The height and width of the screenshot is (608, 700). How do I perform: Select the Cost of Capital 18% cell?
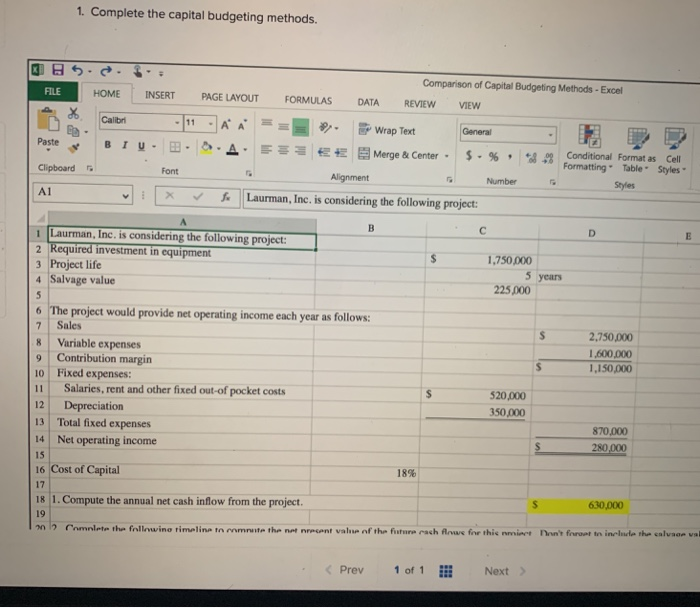click(365, 473)
